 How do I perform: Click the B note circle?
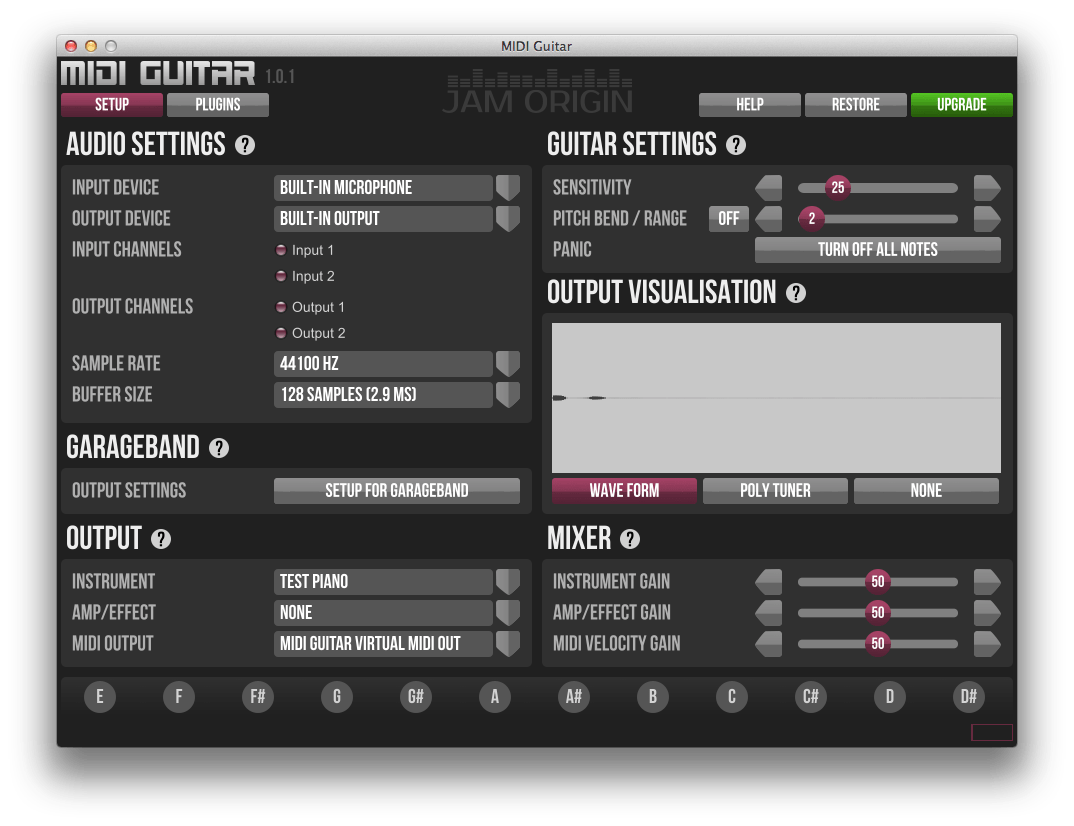click(653, 697)
